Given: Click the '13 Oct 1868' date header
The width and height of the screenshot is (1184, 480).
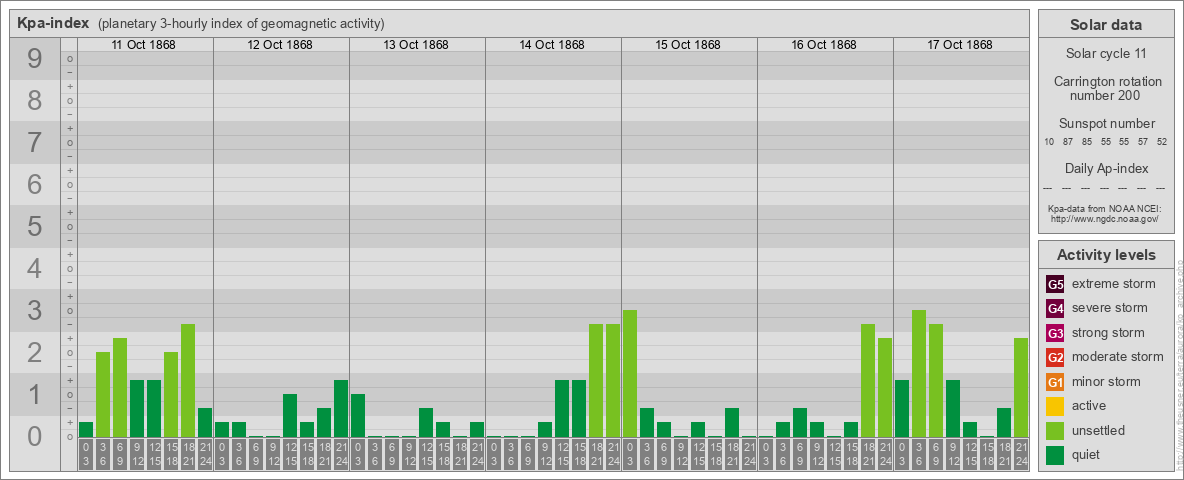Looking at the screenshot, I should coord(416,45).
